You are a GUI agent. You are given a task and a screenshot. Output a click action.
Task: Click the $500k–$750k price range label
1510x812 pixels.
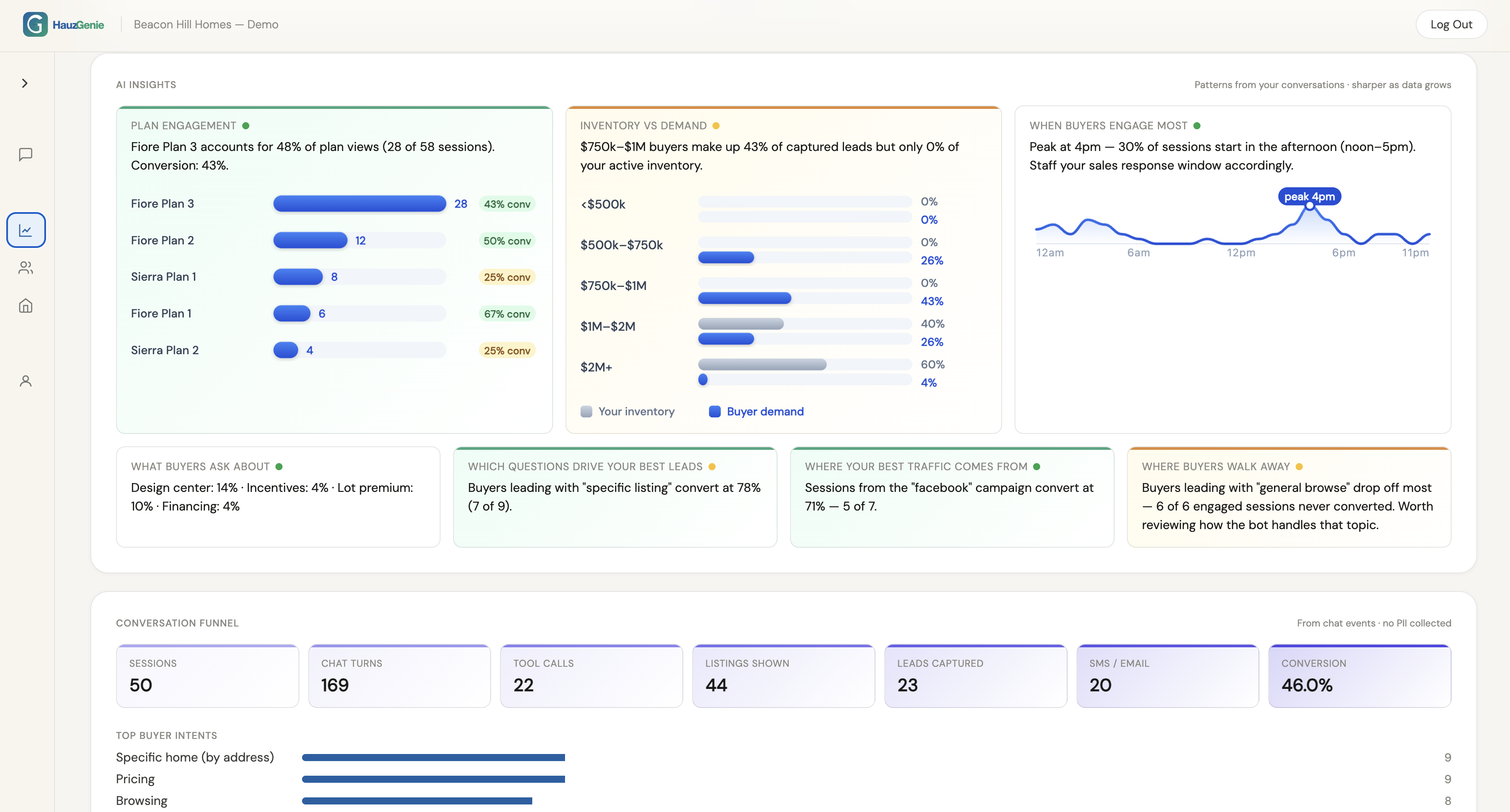click(x=621, y=245)
